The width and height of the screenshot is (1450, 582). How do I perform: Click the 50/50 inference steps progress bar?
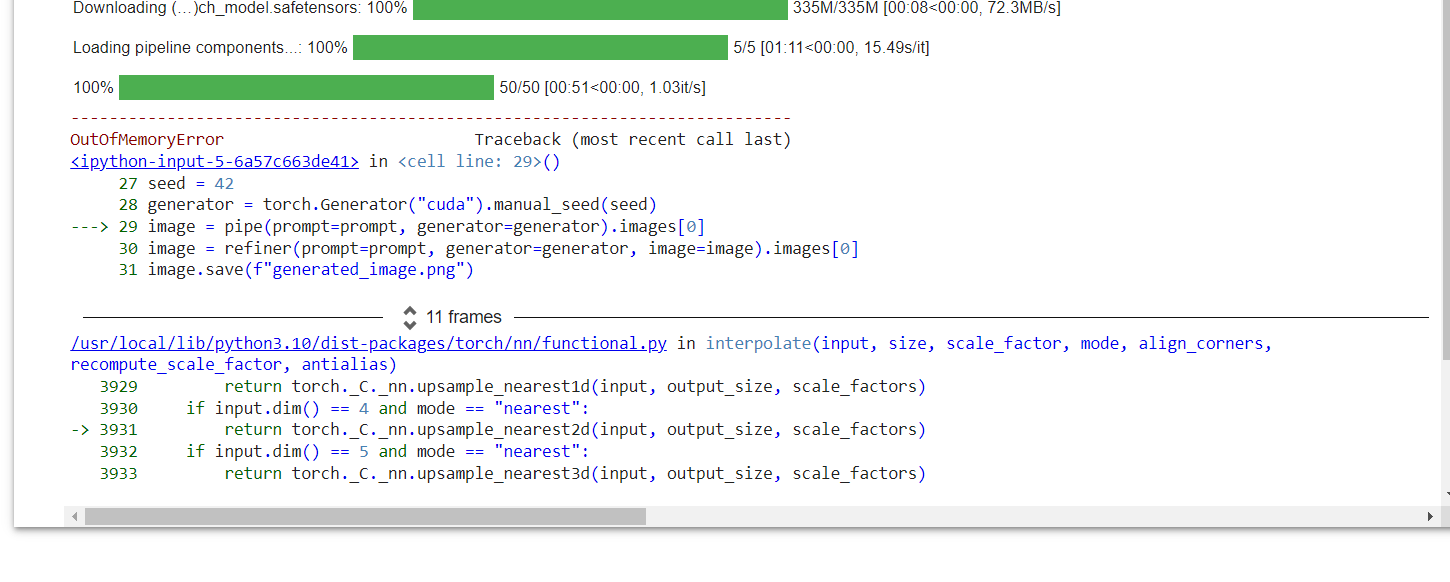coord(305,87)
